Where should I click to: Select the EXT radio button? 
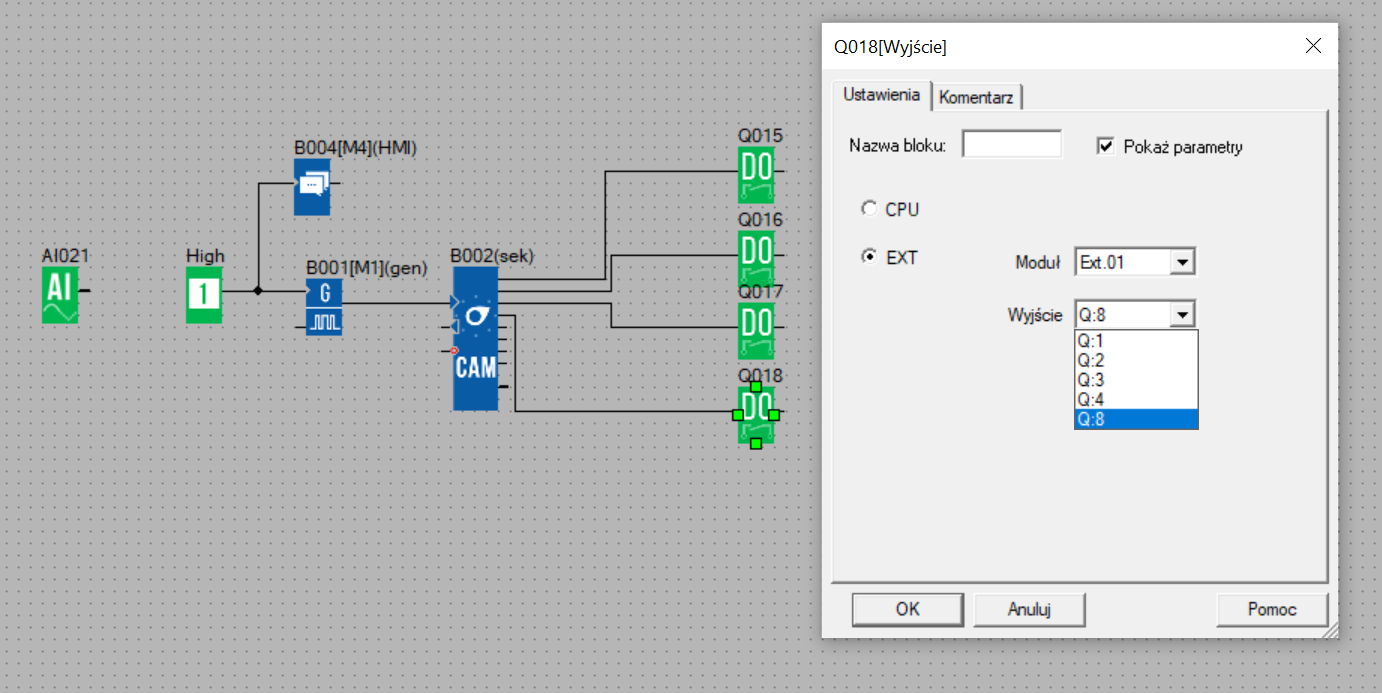tap(869, 257)
